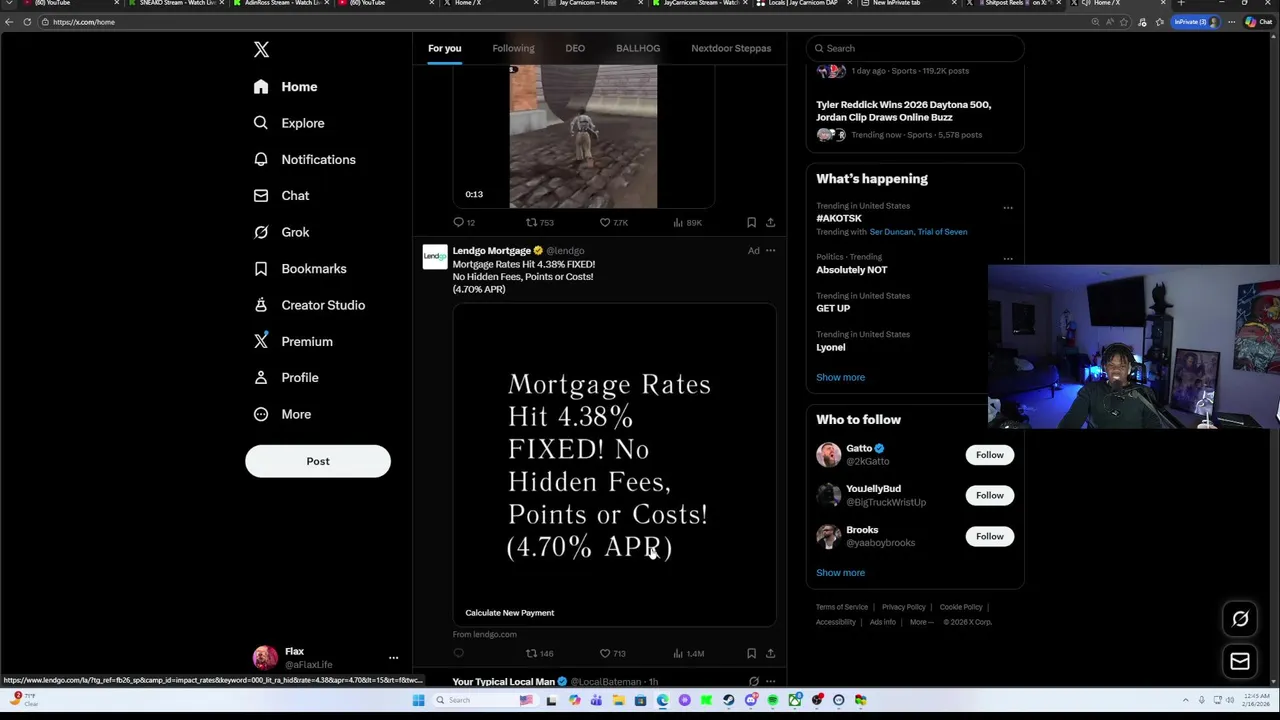Open the Privacy Policy link
Image resolution: width=1280 pixels, height=720 pixels.
[x=903, y=607]
